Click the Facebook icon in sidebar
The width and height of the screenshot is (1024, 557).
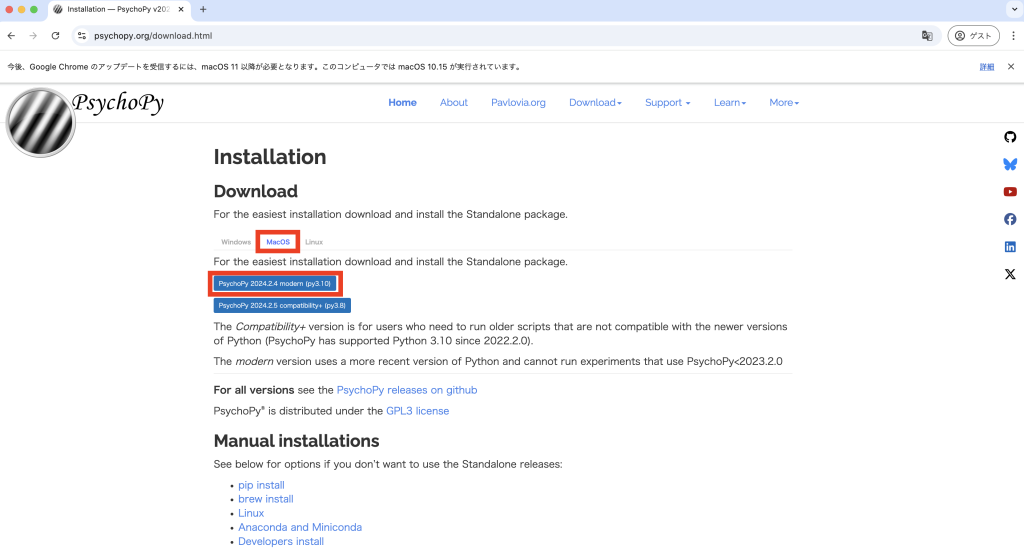pyautogui.click(x=1010, y=219)
